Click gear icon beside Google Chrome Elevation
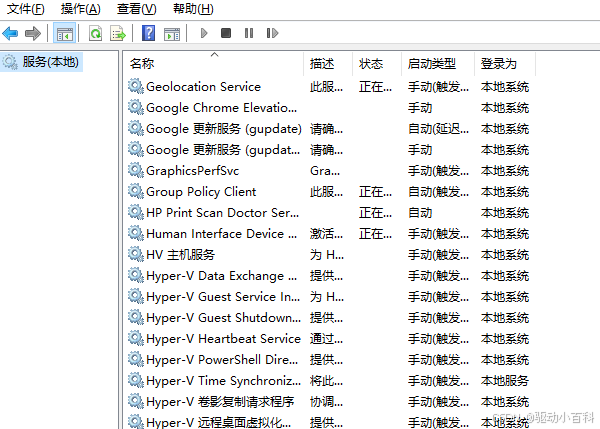 [135, 107]
